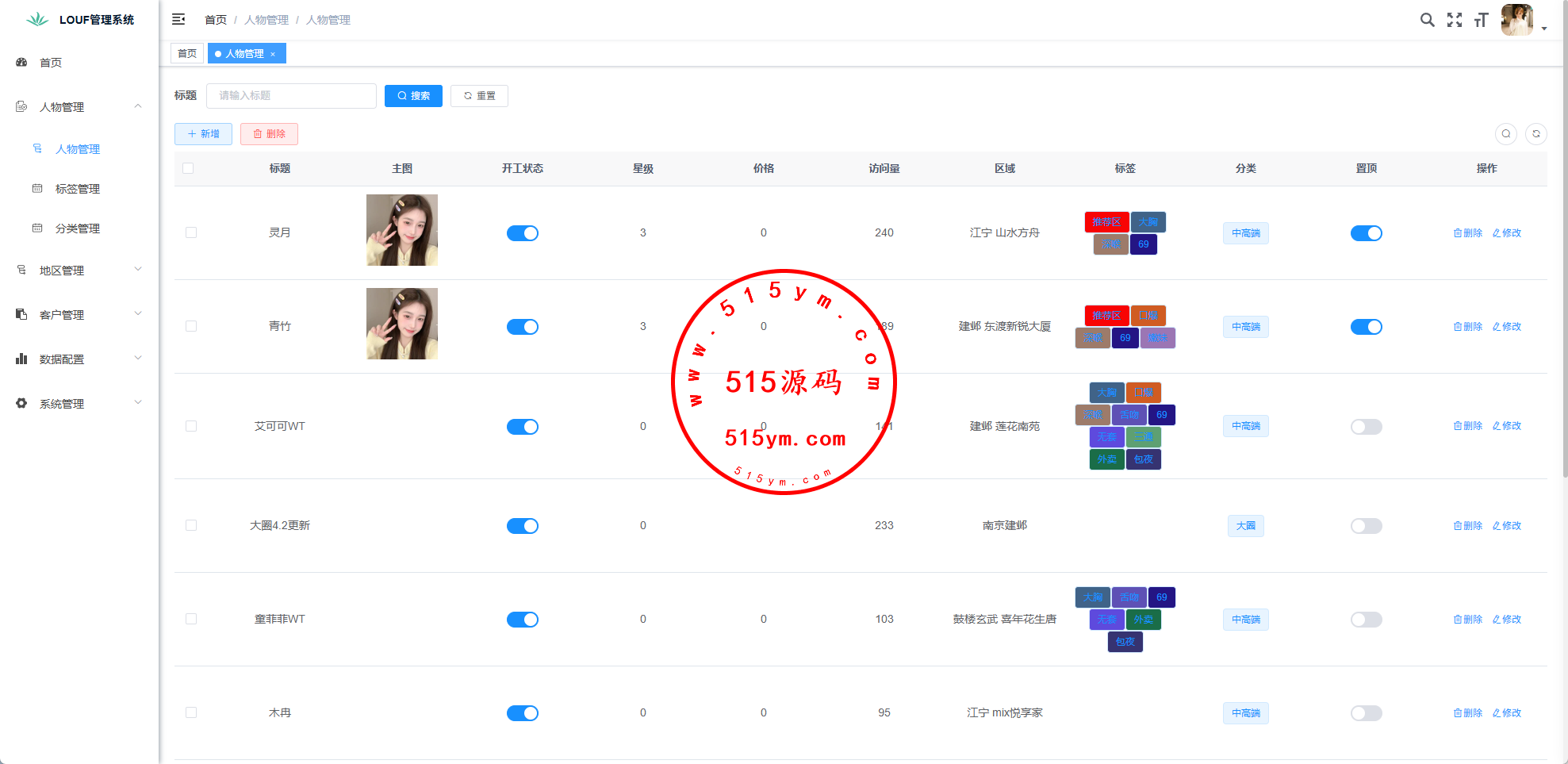Screen dimensions: 1568x764
Task: Click 修改 link for 木冉 row
Action: 1507,713
